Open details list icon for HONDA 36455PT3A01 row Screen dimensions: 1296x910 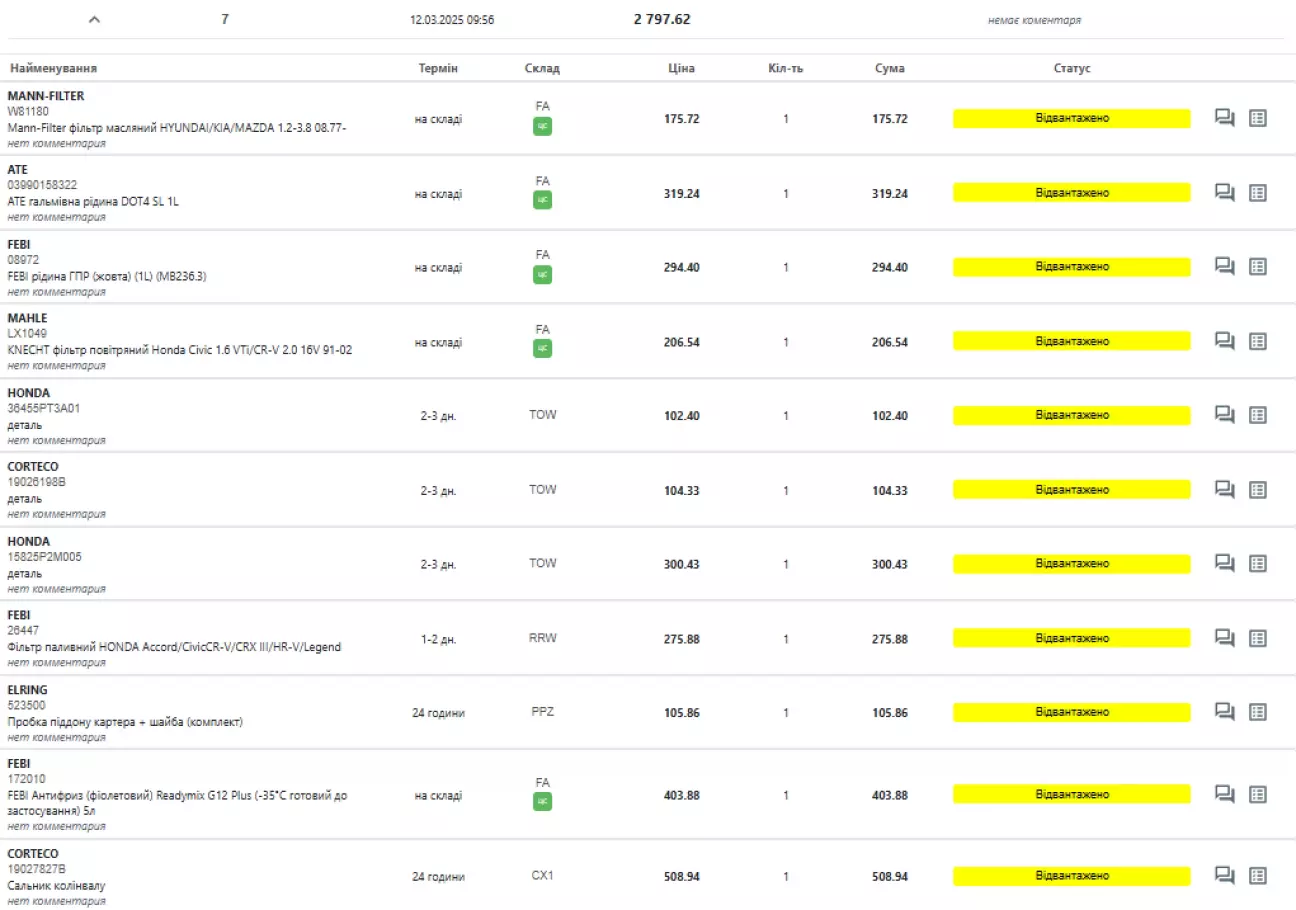tap(1258, 415)
